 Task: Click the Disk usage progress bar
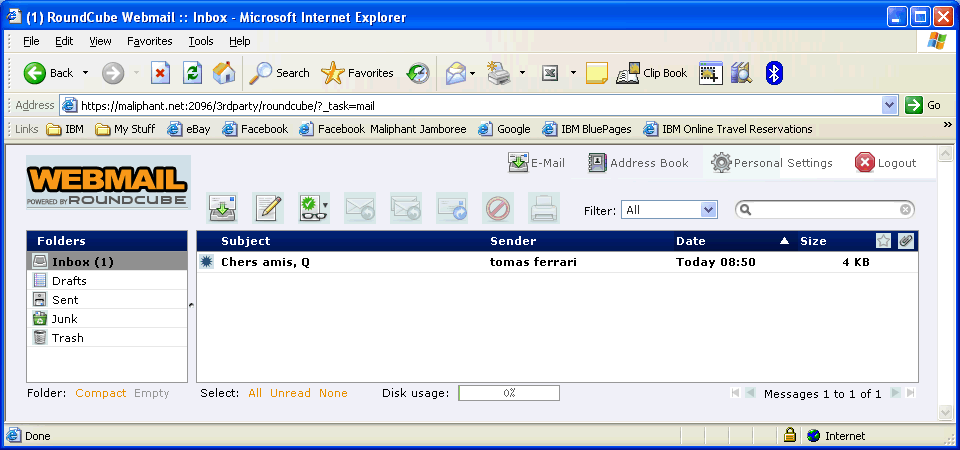point(508,393)
